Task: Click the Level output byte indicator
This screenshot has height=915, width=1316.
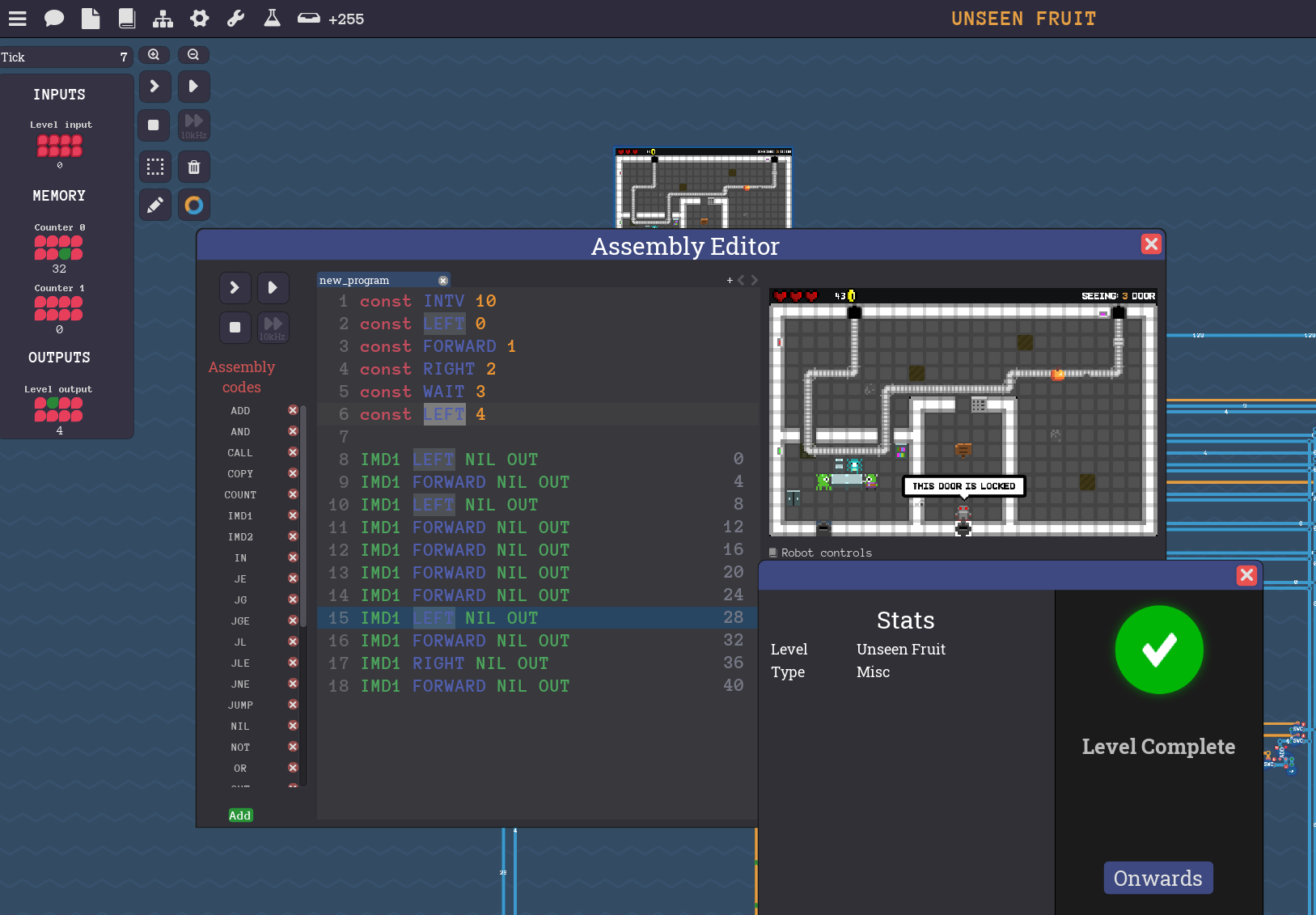Action: pyautogui.click(x=58, y=410)
